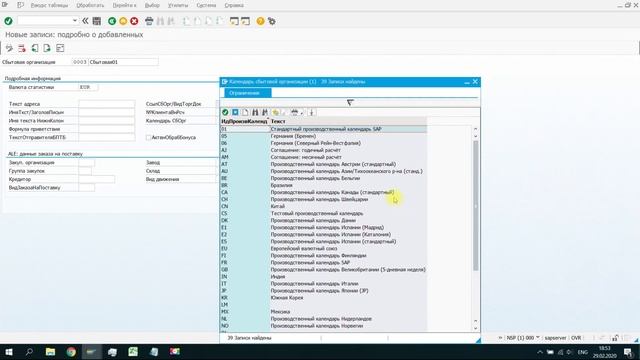Click the blue square icon in popup toolbar

tap(235, 112)
